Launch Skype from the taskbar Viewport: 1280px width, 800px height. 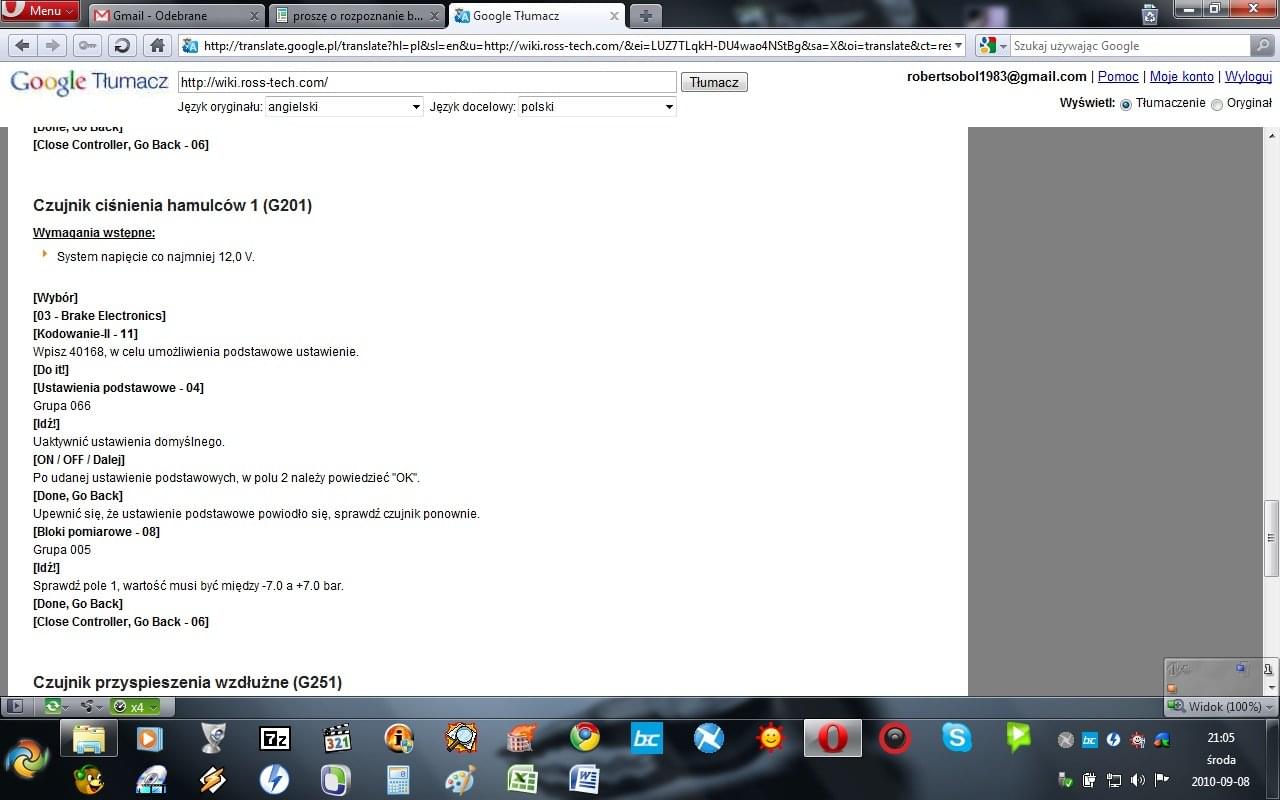[957, 738]
